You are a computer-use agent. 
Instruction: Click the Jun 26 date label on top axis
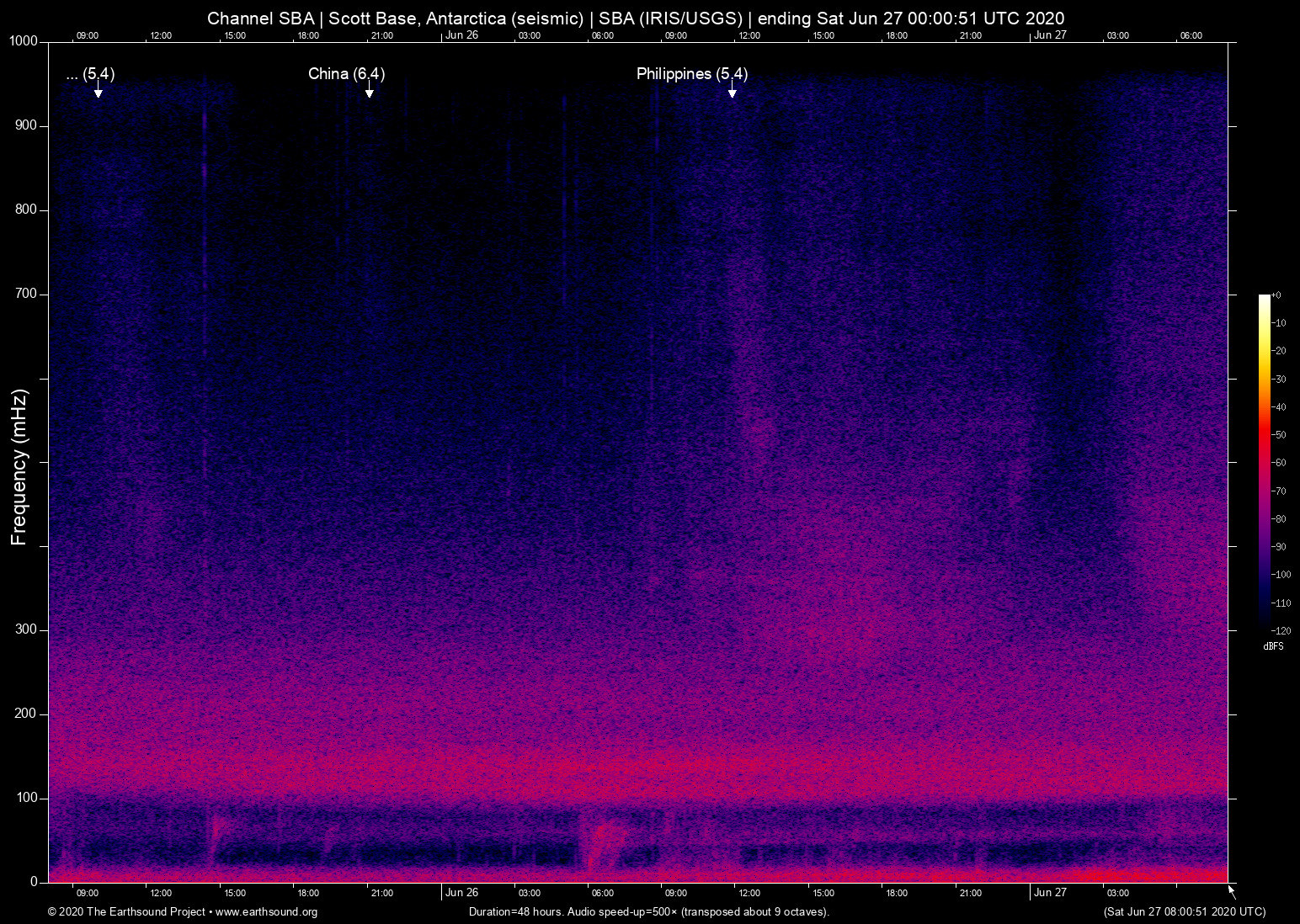point(461,35)
